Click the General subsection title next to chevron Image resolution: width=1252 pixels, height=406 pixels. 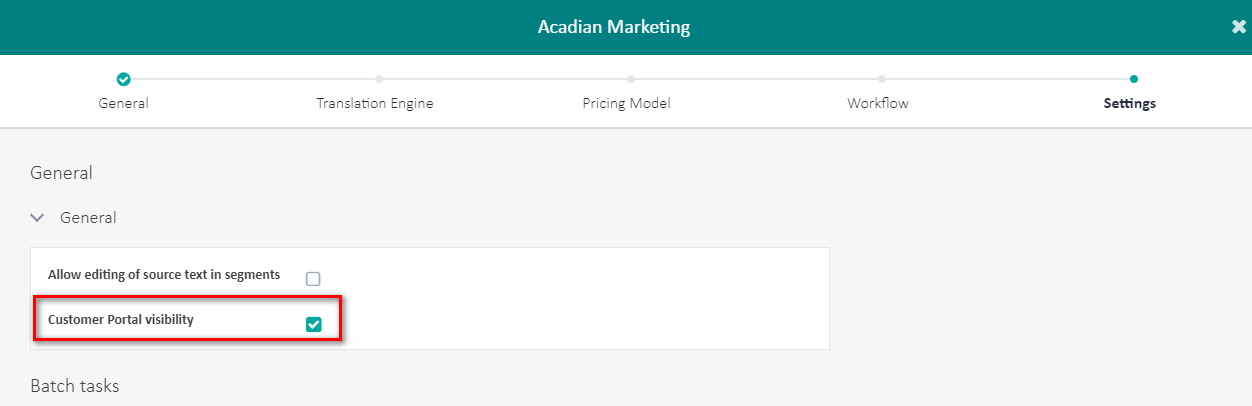(88, 217)
